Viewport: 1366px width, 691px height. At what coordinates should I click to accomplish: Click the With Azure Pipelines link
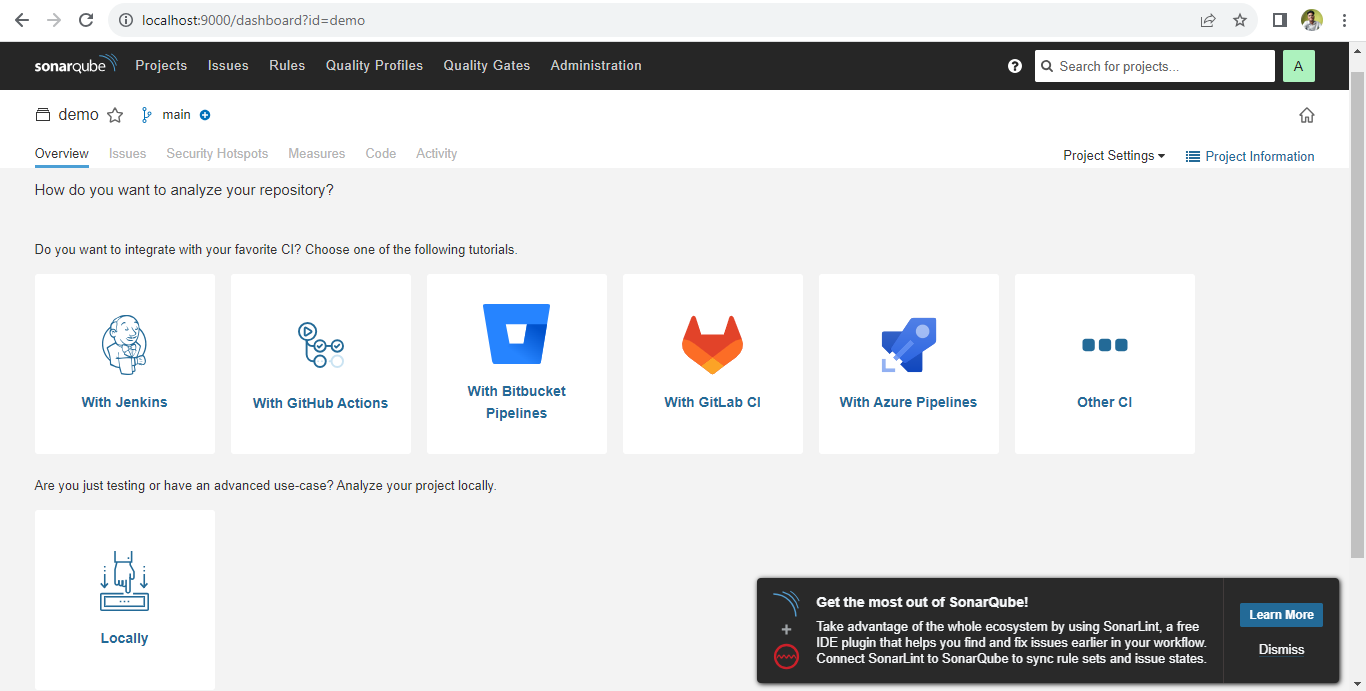[908, 402]
